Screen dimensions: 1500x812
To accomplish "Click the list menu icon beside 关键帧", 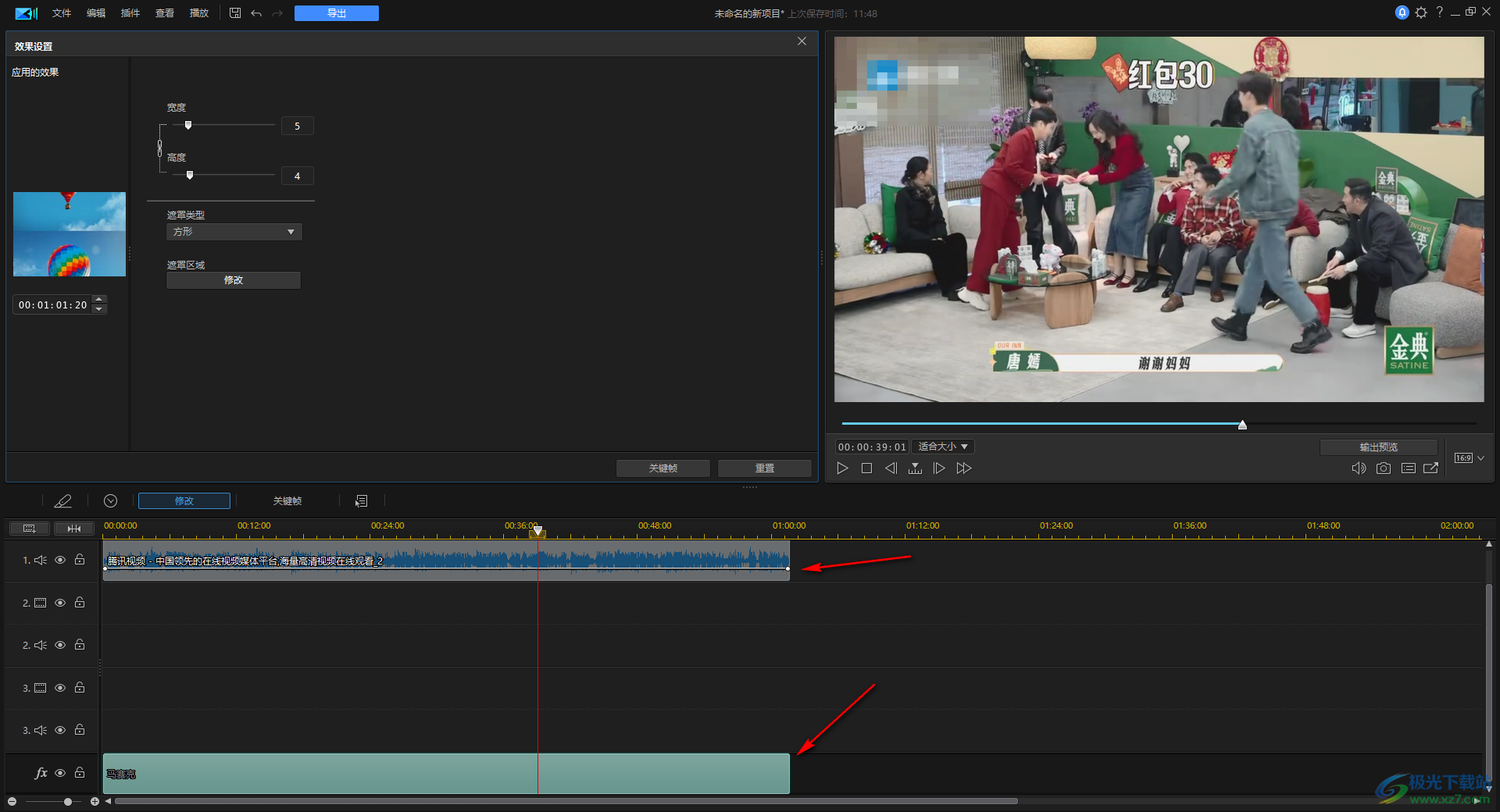I will pyautogui.click(x=361, y=501).
